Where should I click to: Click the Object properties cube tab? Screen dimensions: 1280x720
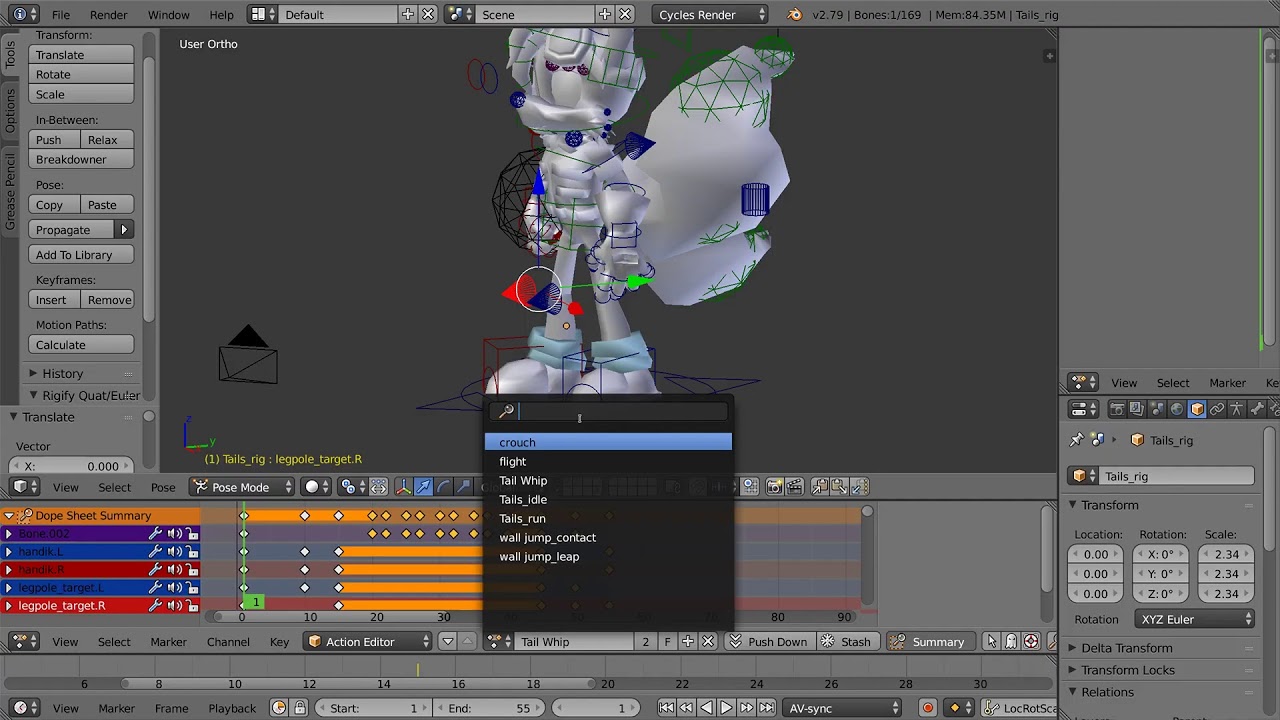pos(1197,409)
